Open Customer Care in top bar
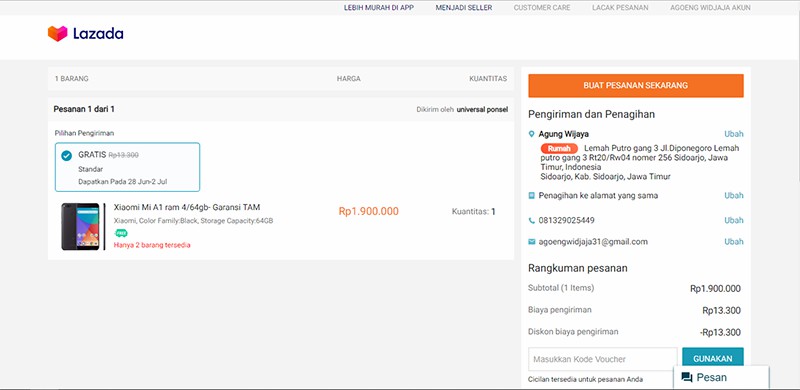This screenshot has width=800, height=390. click(x=542, y=8)
